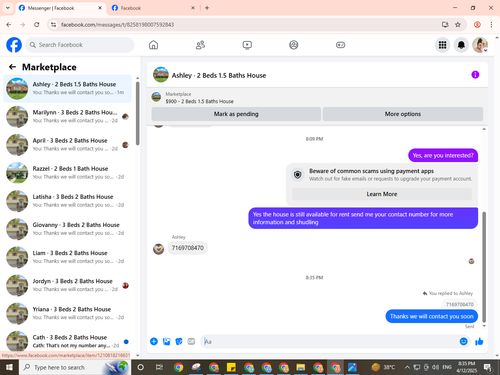Open the Groups icon in top navigation
The image size is (500, 375).
click(294, 45)
